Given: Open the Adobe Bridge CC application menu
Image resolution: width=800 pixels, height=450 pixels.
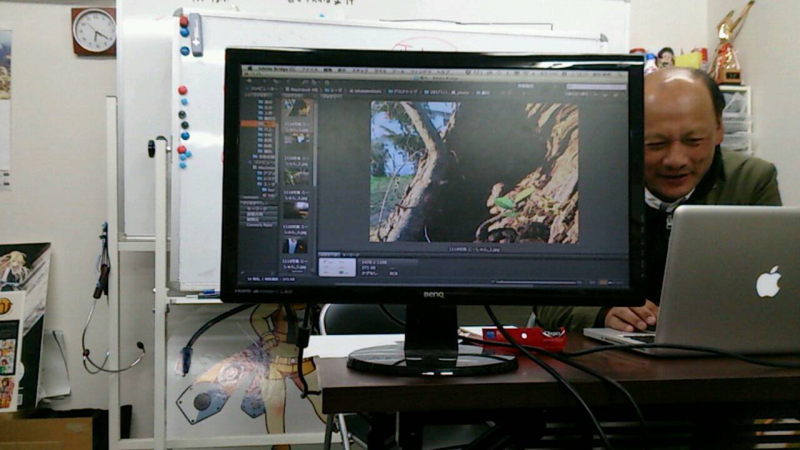Looking at the screenshot, I should pos(277,69).
